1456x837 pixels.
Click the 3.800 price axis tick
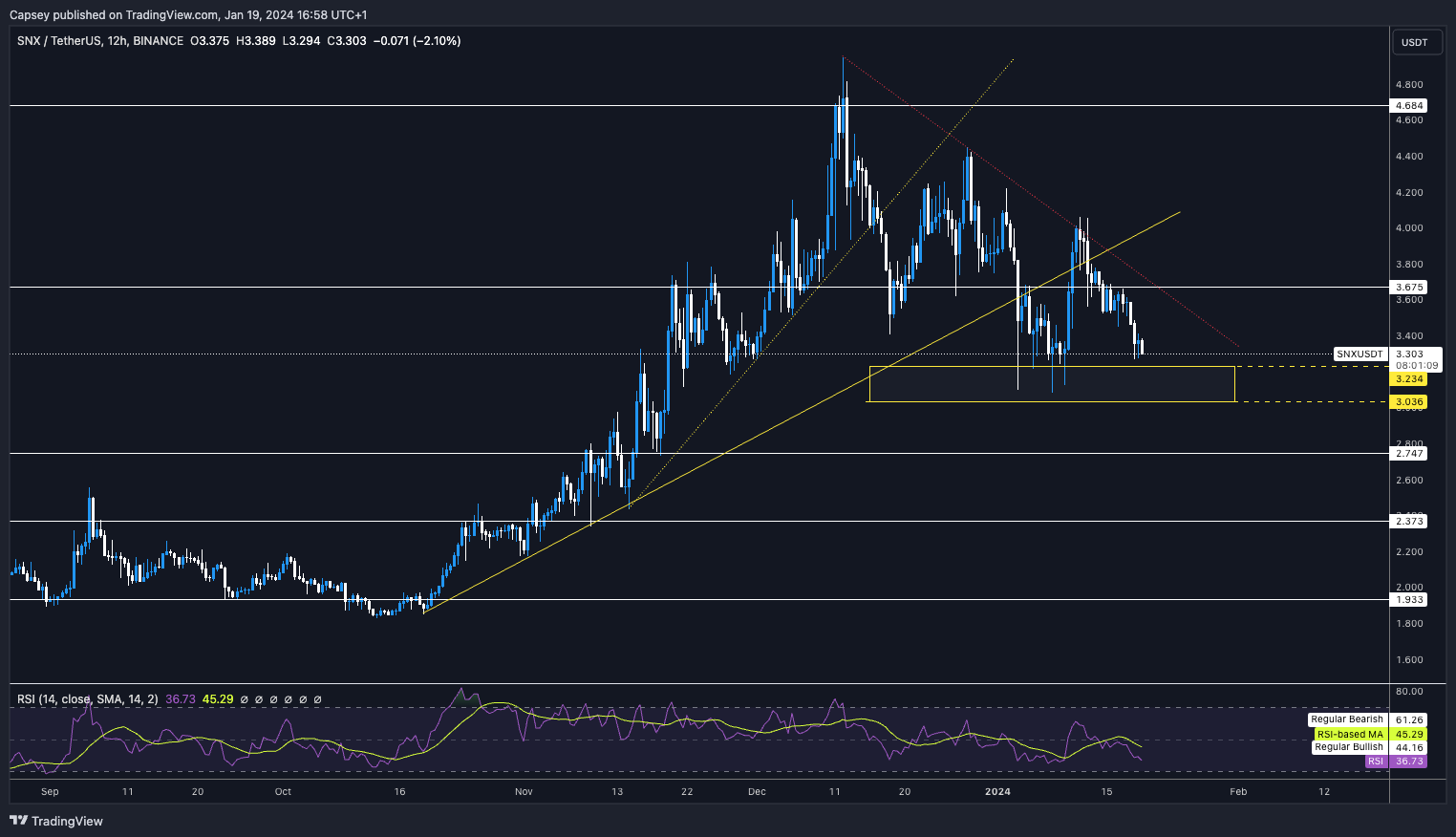tap(1410, 265)
